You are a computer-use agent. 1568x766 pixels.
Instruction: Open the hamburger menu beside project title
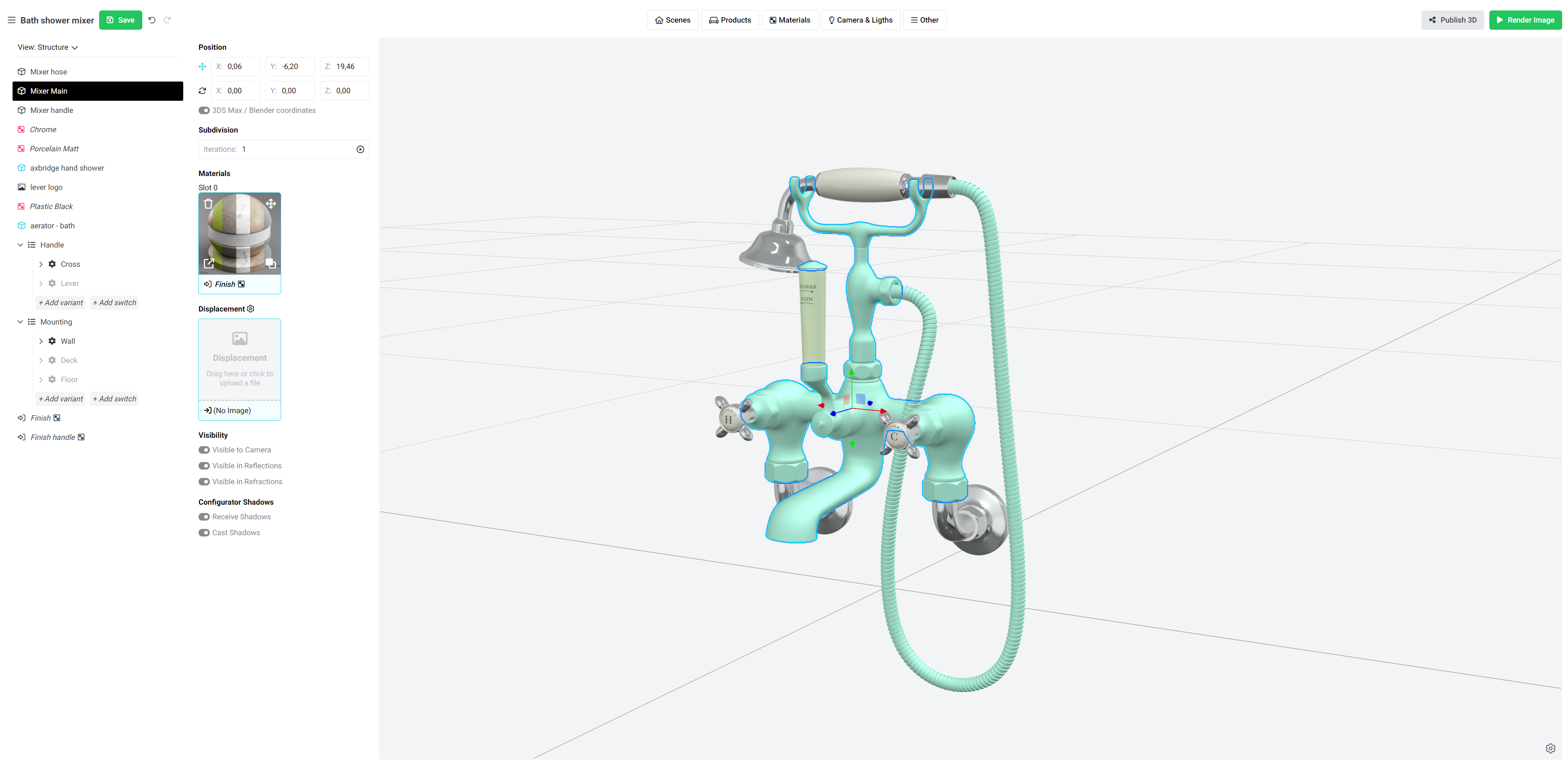pos(12,20)
